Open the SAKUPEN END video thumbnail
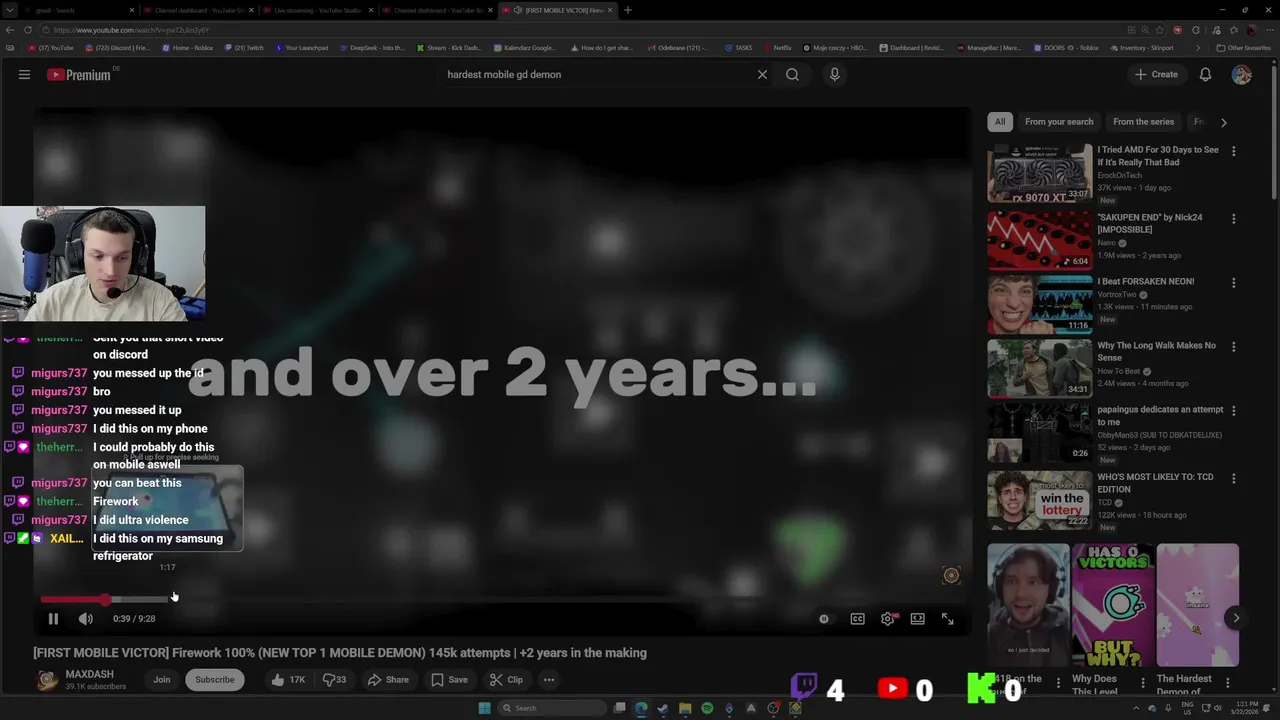1280x720 pixels. pyautogui.click(x=1040, y=239)
